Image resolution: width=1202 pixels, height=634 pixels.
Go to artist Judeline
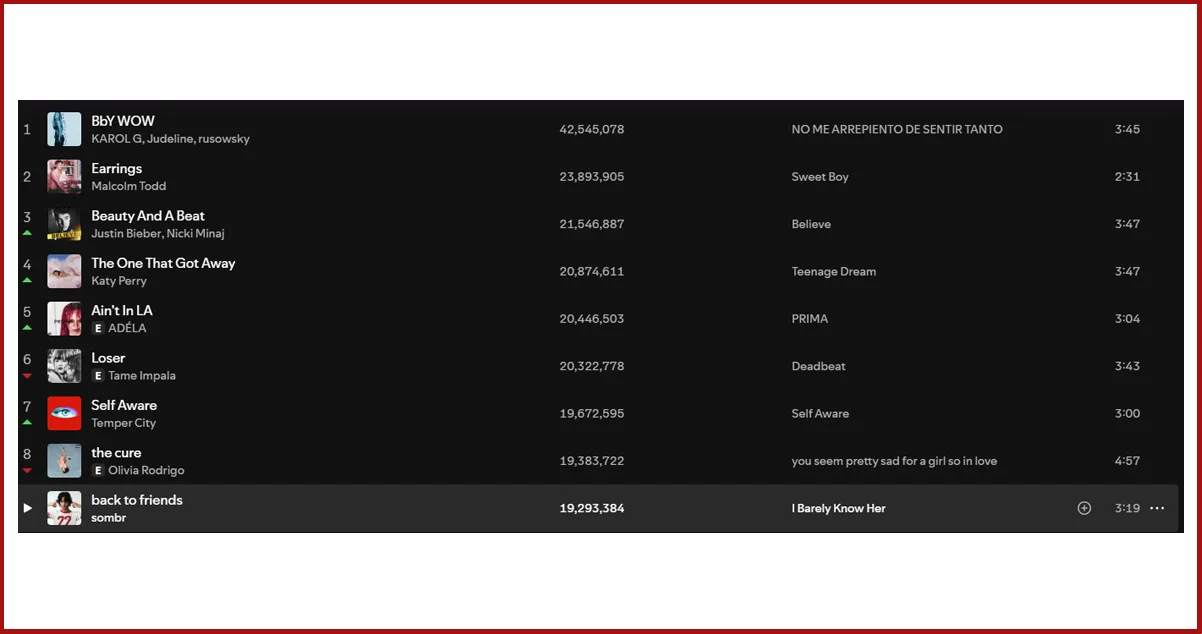click(x=171, y=139)
